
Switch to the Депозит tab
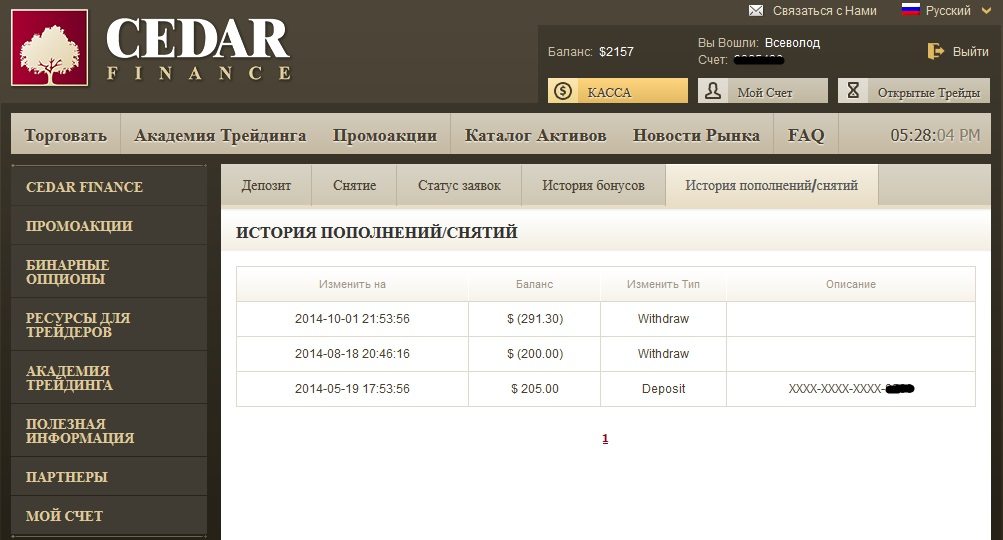click(x=266, y=186)
